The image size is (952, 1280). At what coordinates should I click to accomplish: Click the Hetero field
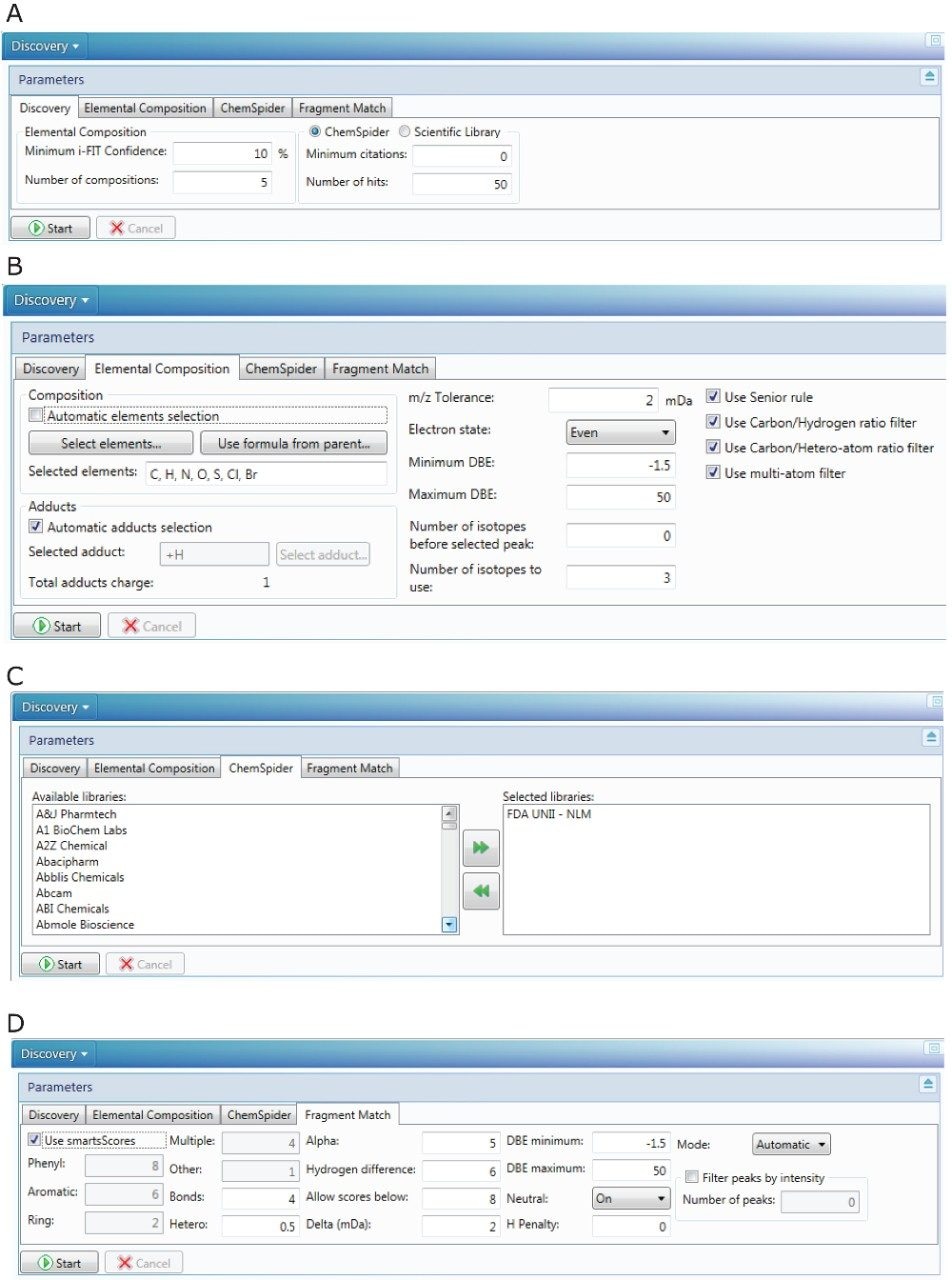(x=260, y=1225)
